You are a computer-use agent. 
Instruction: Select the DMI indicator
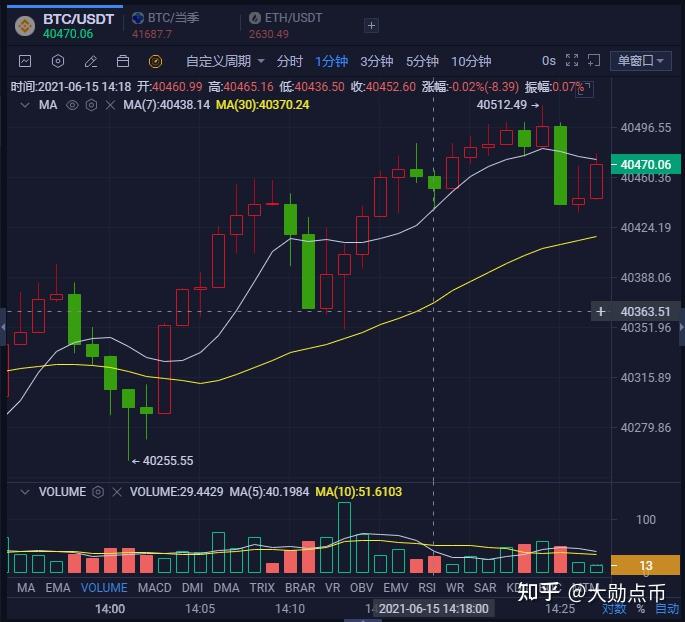(x=192, y=587)
